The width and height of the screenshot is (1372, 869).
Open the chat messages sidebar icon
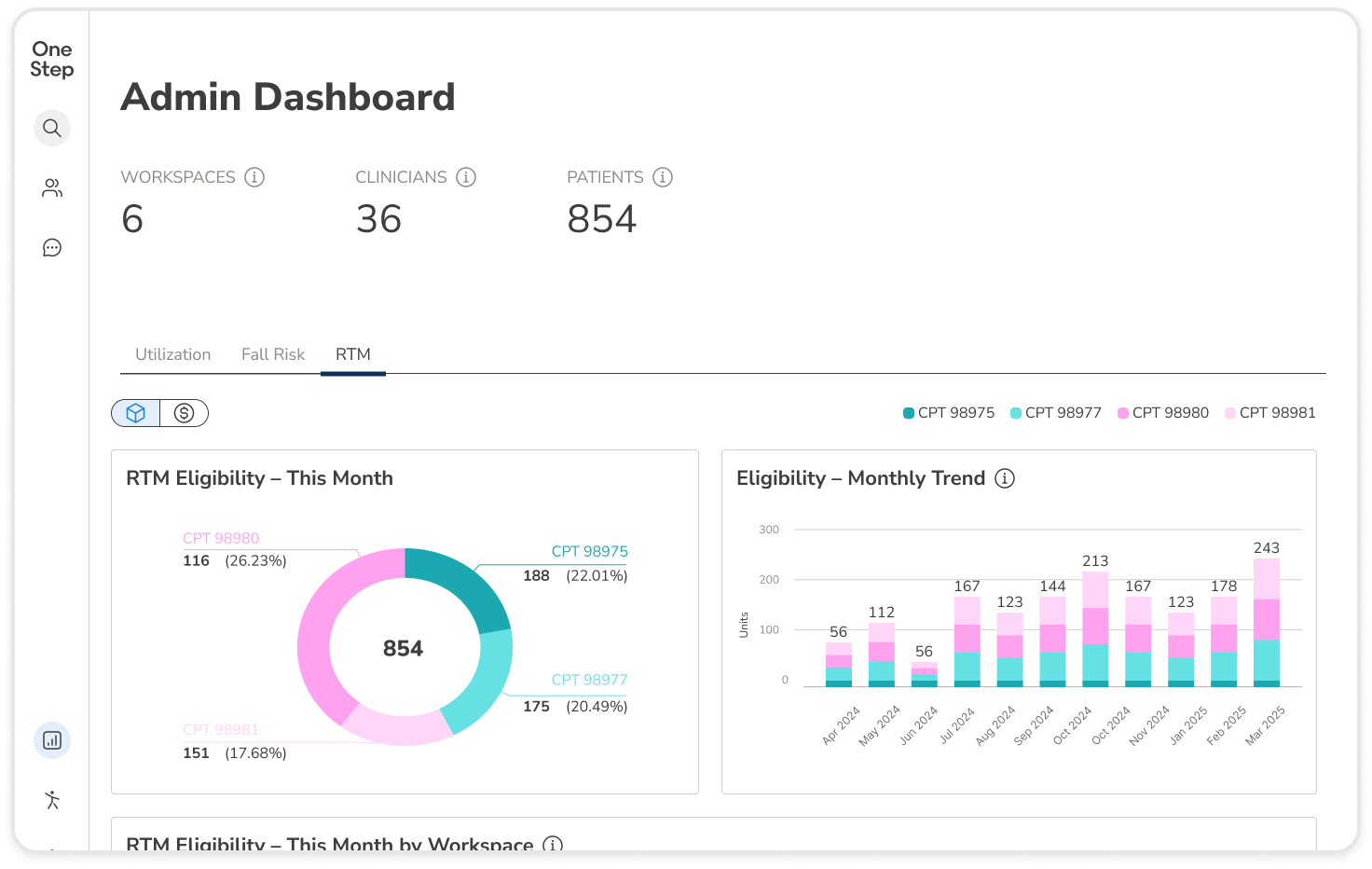(x=52, y=247)
